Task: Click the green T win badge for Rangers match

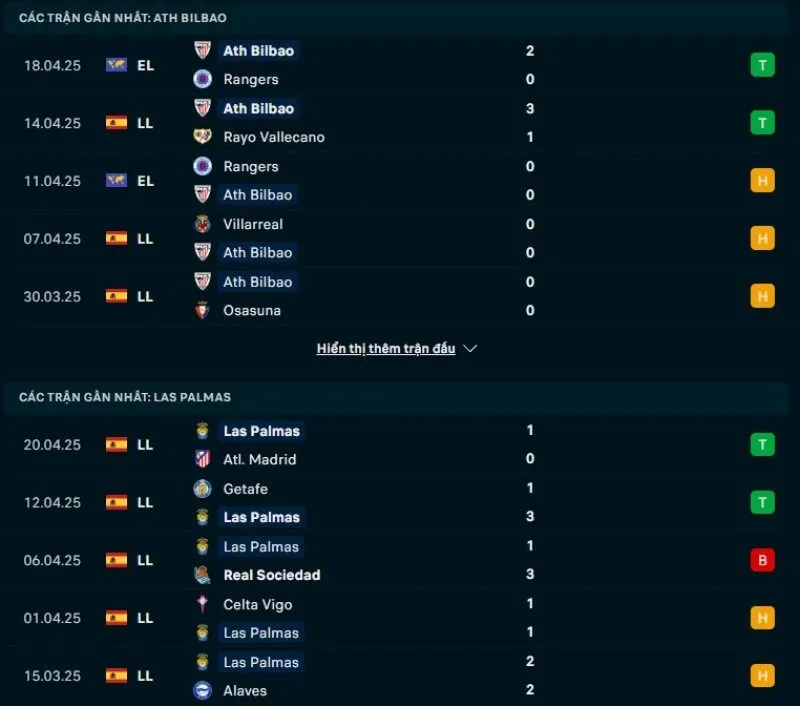Action: (x=762, y=65)
